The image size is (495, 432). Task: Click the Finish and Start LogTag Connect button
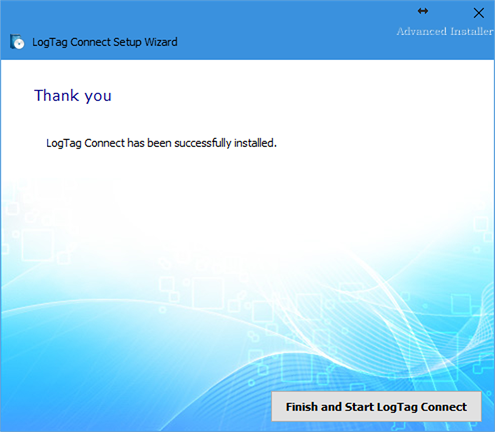(x=376, y=406)
